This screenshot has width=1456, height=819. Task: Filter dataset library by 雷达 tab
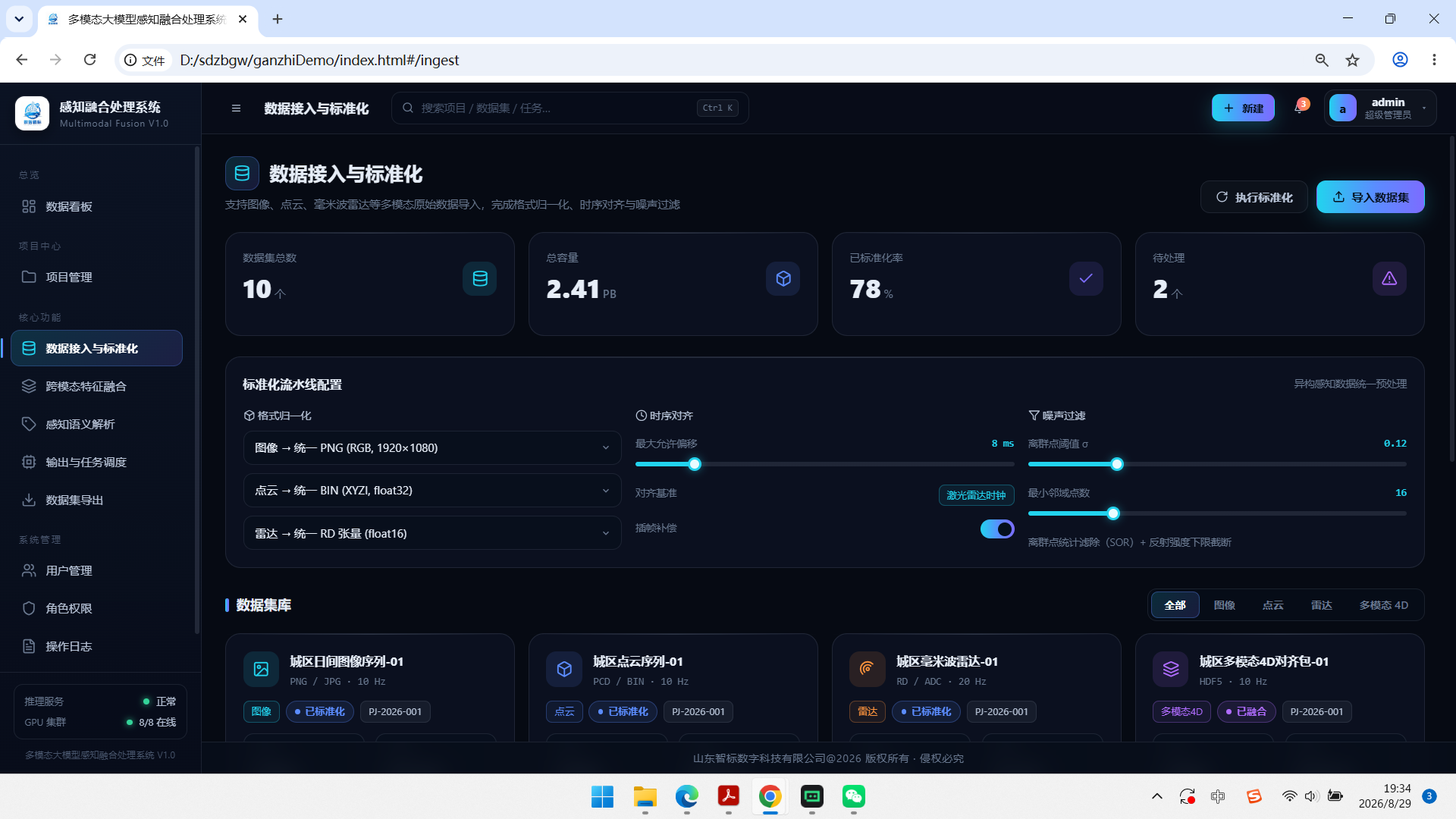[1321, 605]
